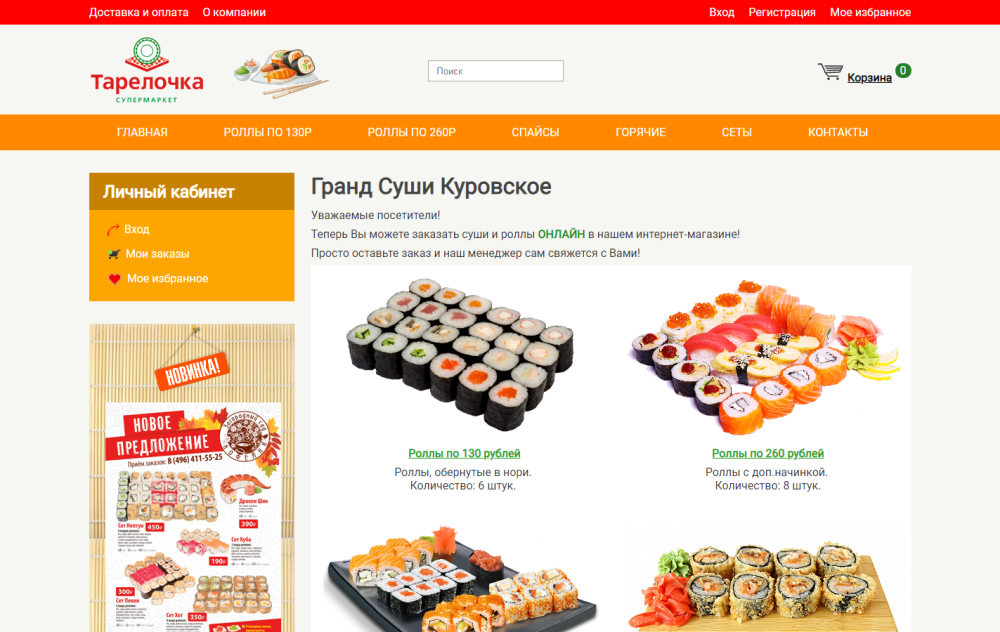Click the nori rolls assortment photo
This screenshot has height=632, width=1000.
click(x=460, y=355)
